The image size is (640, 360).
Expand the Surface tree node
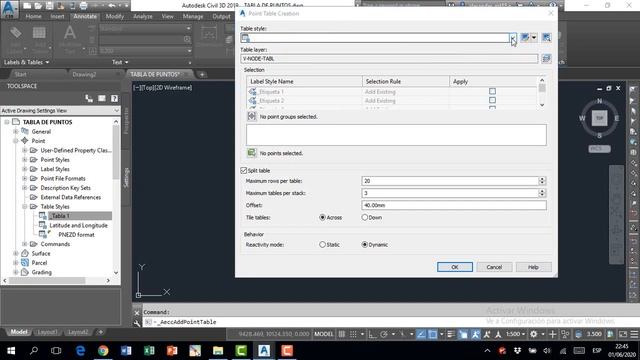16,253
